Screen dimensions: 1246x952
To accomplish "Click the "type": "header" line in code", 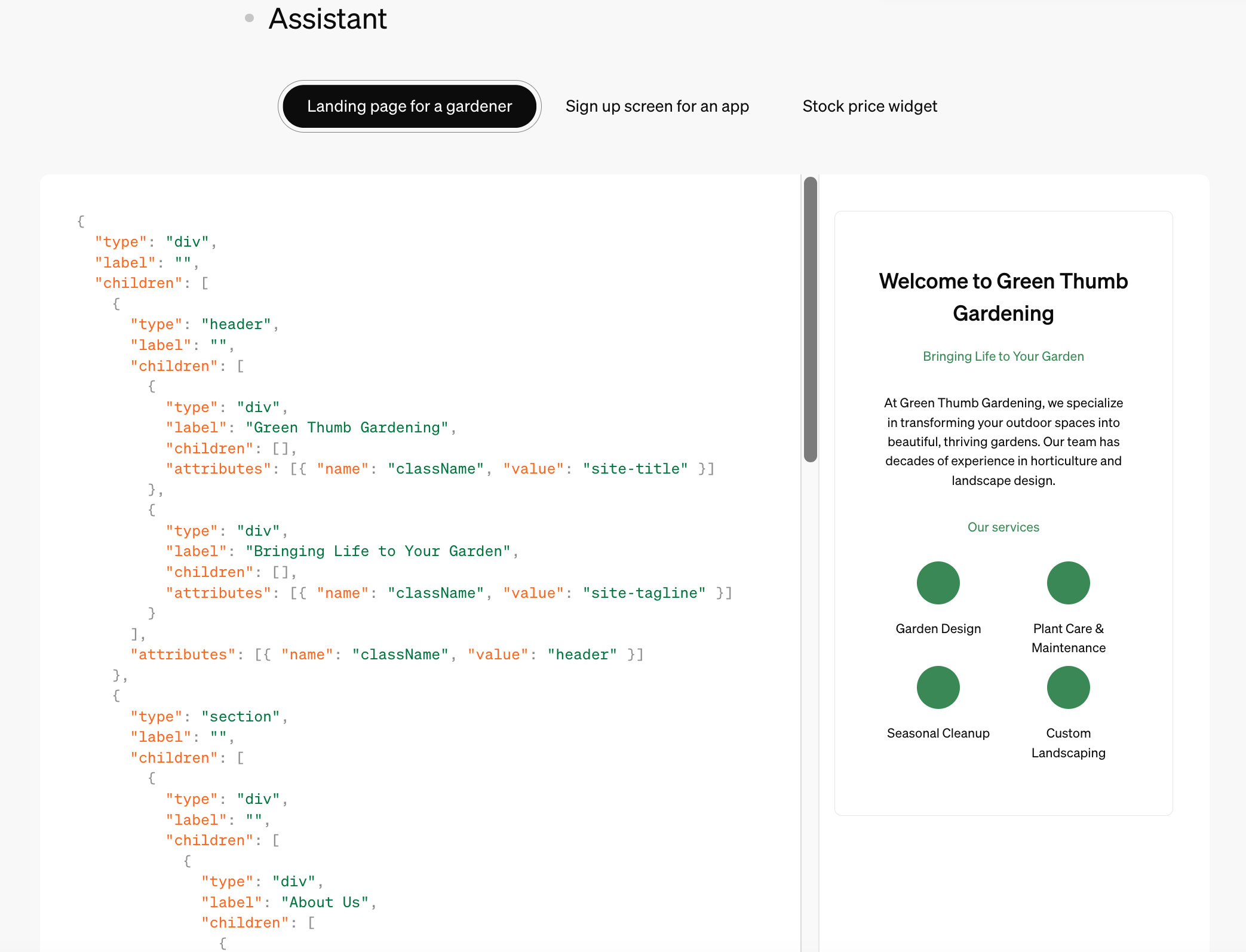I will coord(204,324).
